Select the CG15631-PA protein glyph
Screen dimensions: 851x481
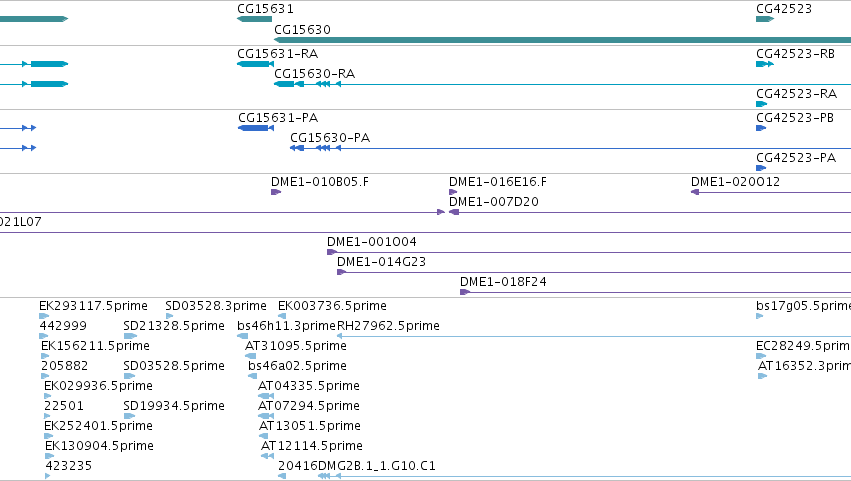point(256,128)
